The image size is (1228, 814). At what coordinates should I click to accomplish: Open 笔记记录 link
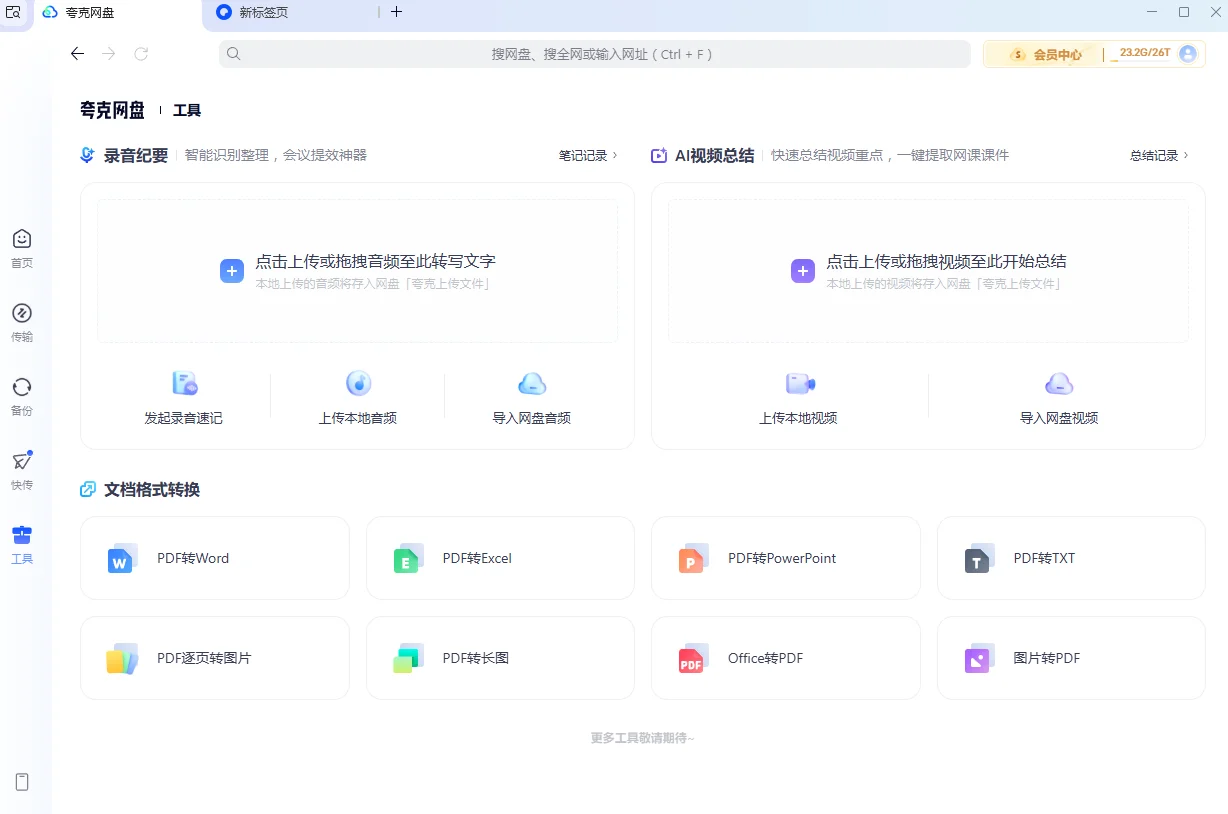pyautogui.click(x=588, y=156)
